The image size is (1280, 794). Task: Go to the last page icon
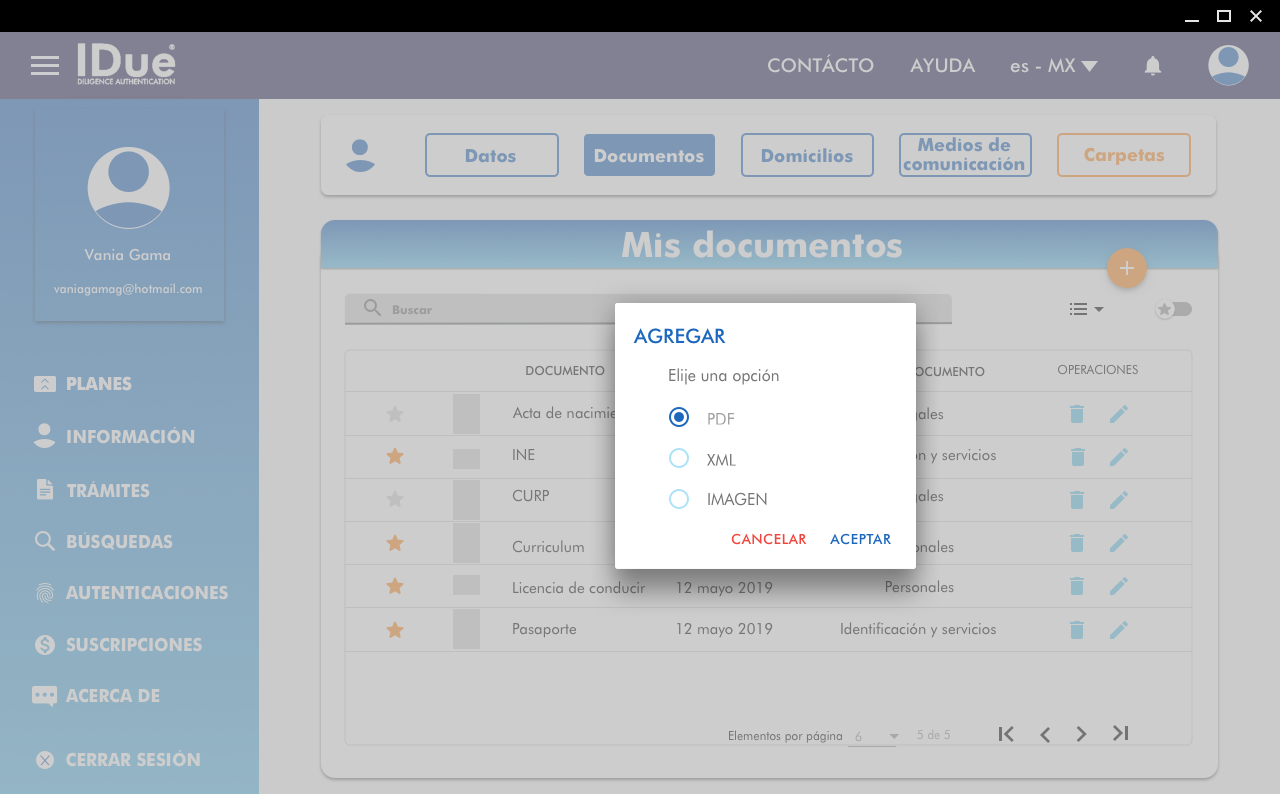tap(1120, 734)
